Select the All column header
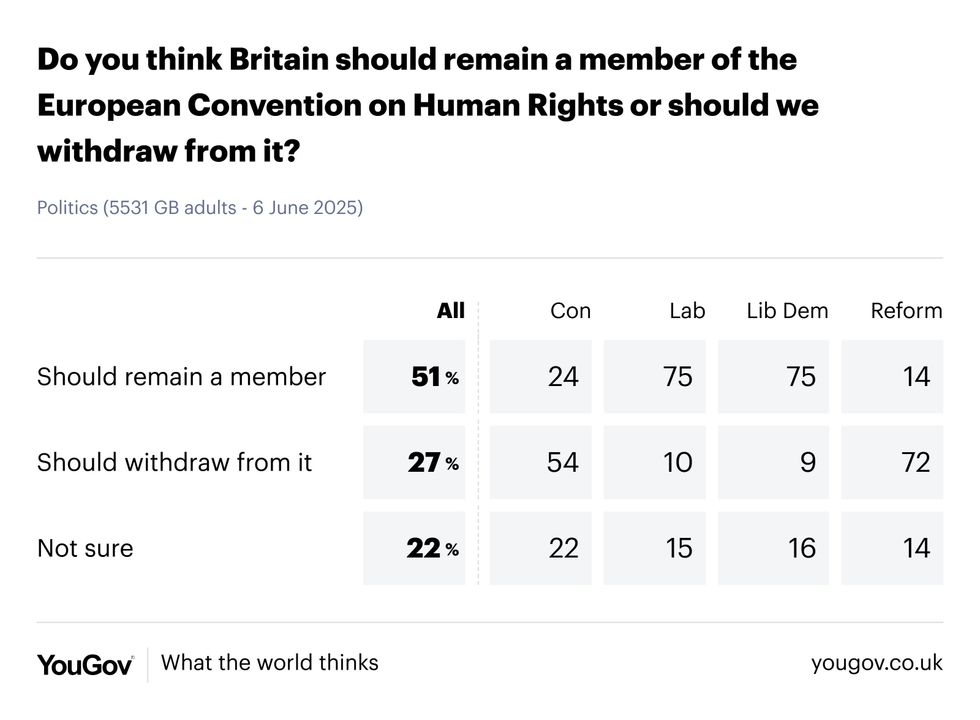980x720 pixels. tap(451, 311)
